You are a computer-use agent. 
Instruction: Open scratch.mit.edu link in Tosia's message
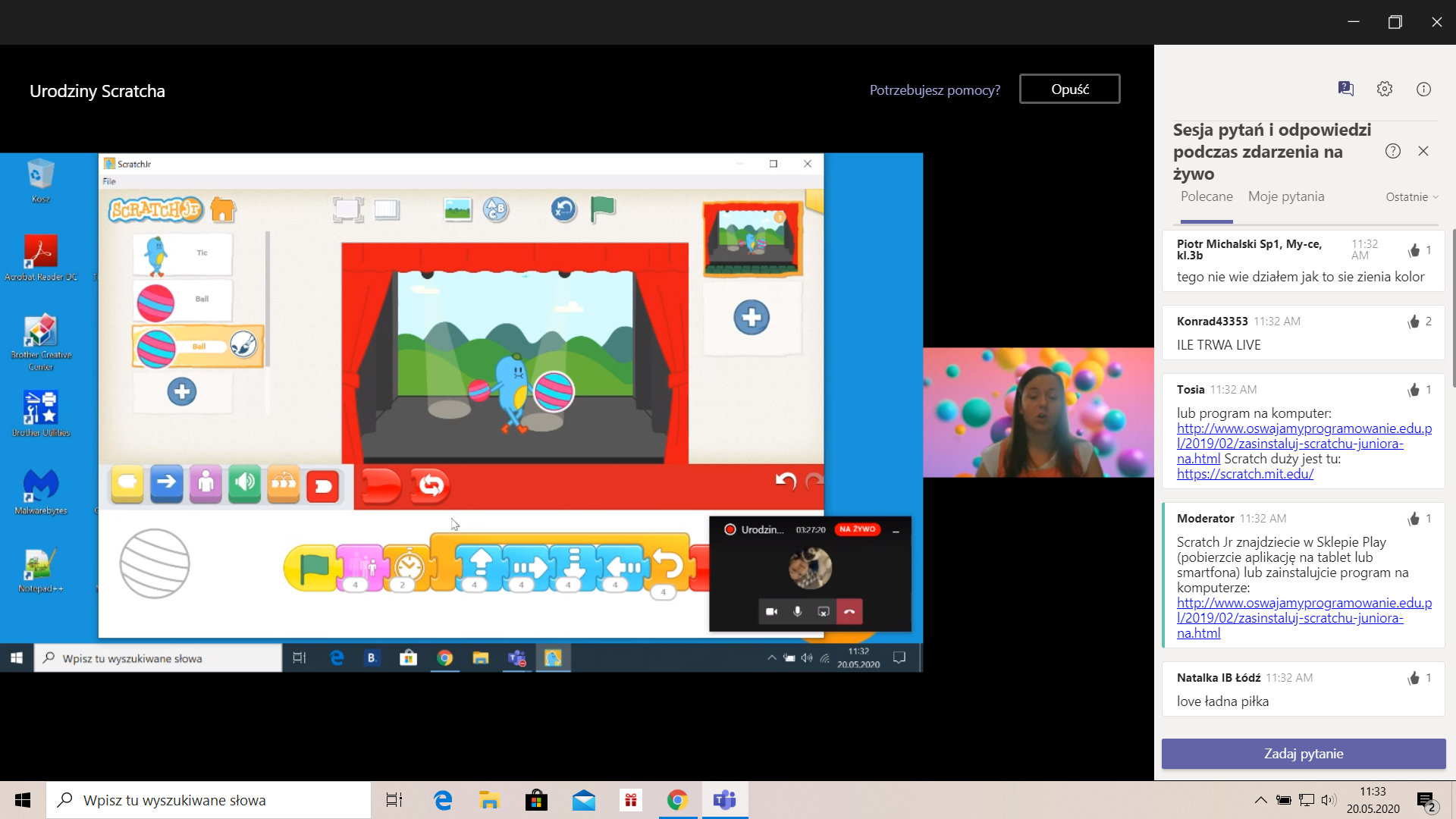point(1245,474)
